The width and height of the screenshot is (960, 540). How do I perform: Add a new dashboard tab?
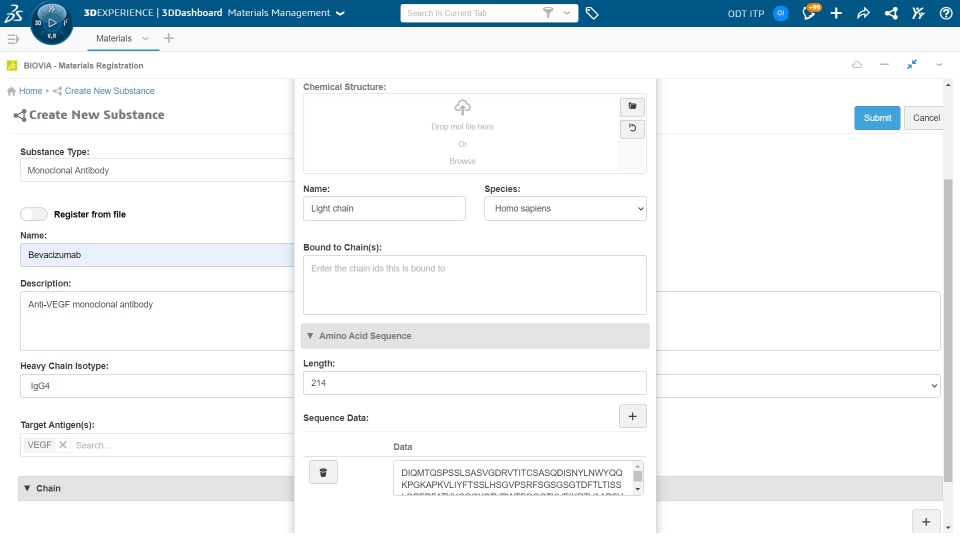[x=168, y=38]
